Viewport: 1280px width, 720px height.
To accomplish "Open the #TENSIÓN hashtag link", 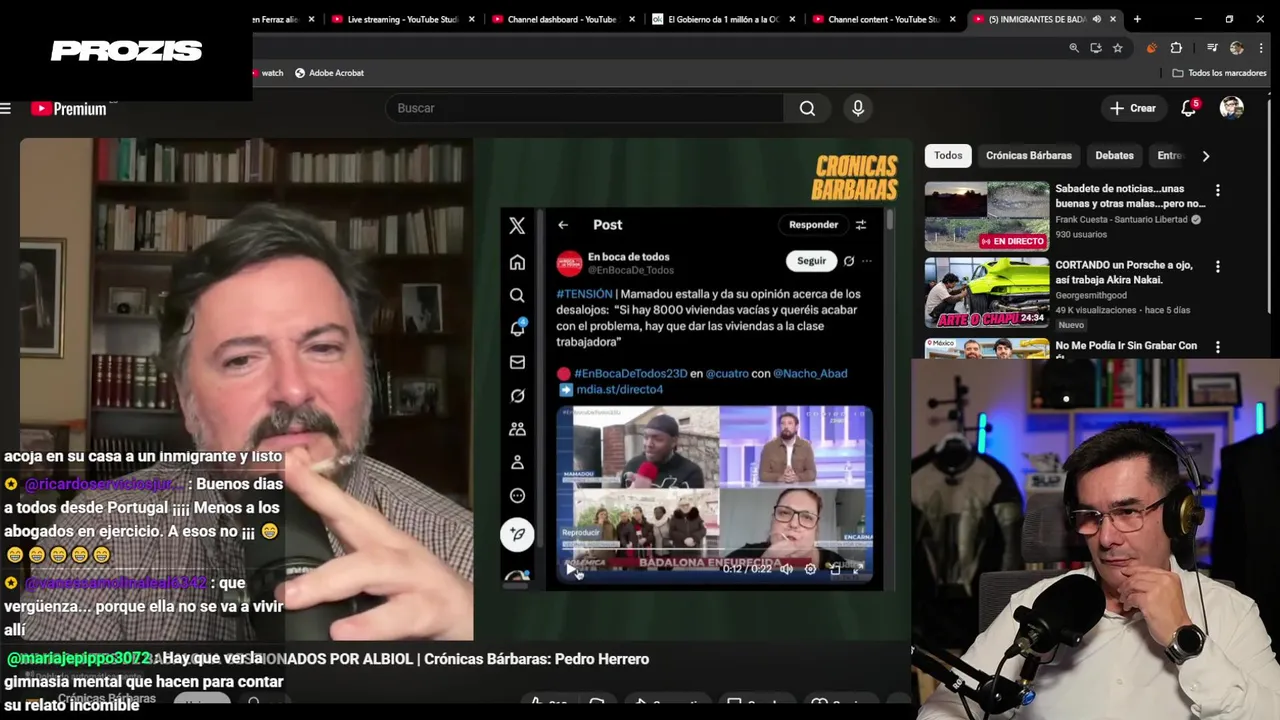I will 584,294.
